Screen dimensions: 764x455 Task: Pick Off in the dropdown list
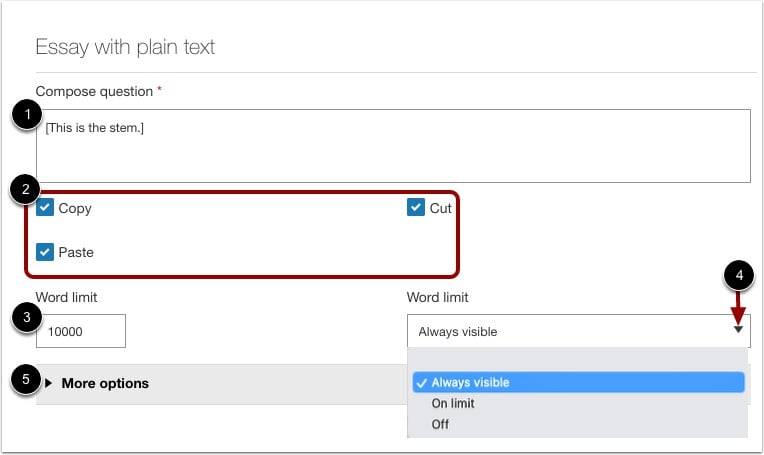click(x=440, y=424)
